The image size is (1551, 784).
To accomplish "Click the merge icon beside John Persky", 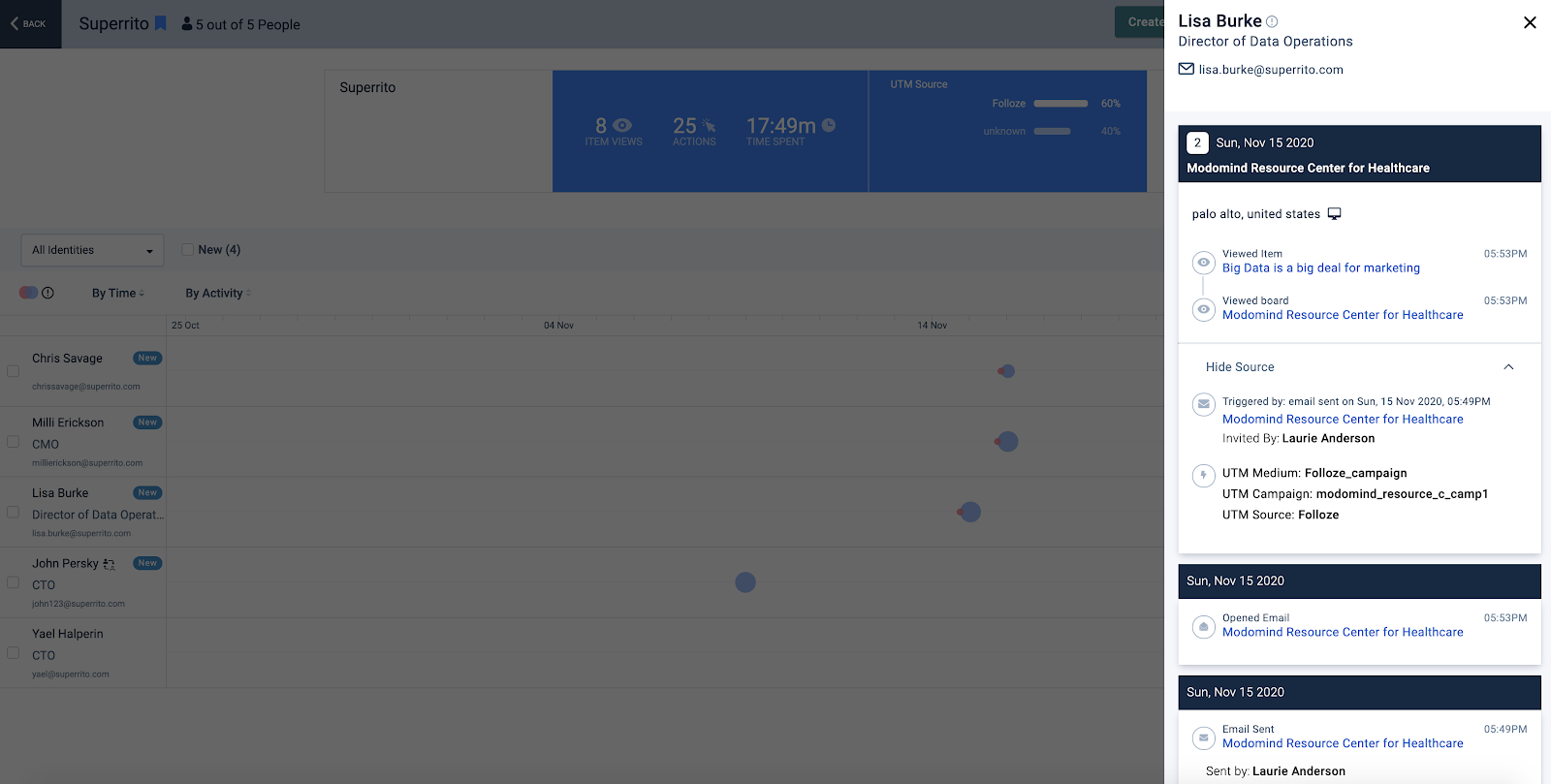I will click(x=109, y=564).
